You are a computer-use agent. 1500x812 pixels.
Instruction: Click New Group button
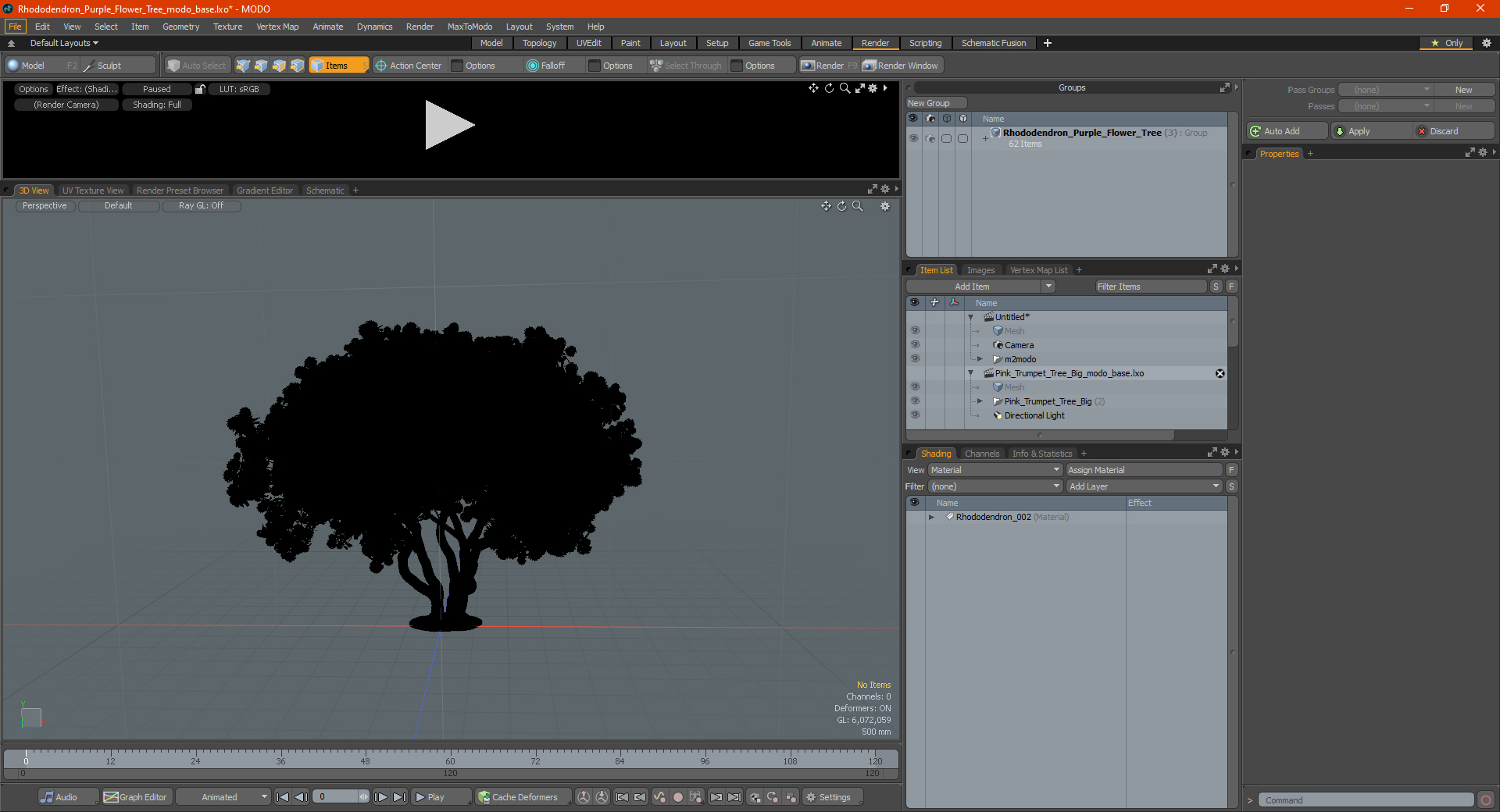[936, 103]
